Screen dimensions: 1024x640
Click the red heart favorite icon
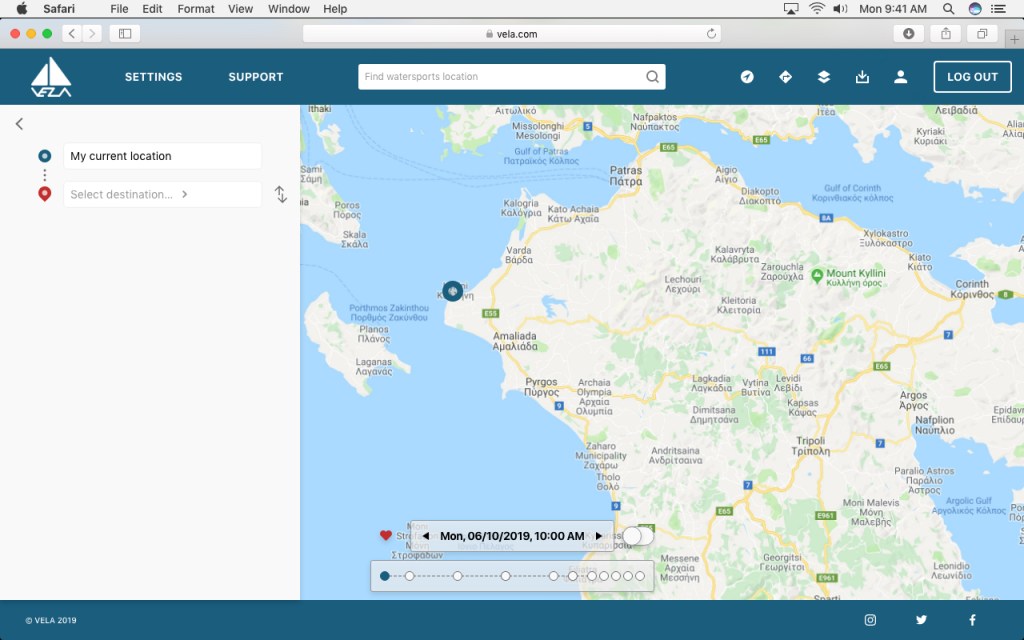click(x=386, y=536)
